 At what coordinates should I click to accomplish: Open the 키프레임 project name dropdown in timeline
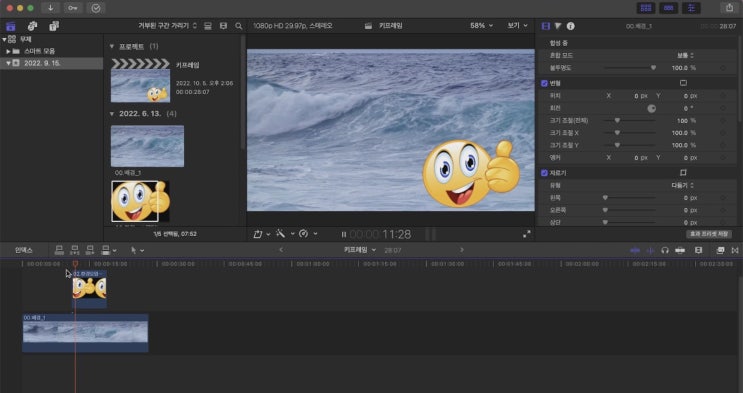click(360, 250)
